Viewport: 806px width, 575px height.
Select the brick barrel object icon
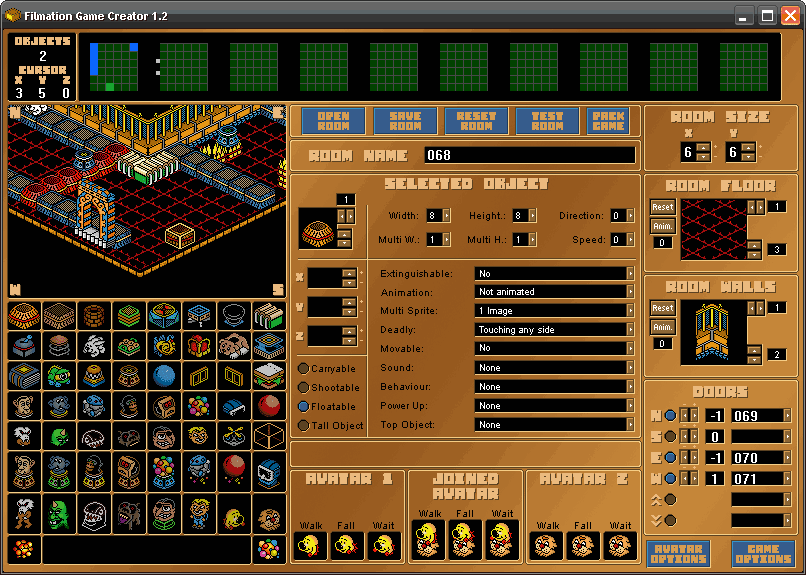[x=94, y=316]
